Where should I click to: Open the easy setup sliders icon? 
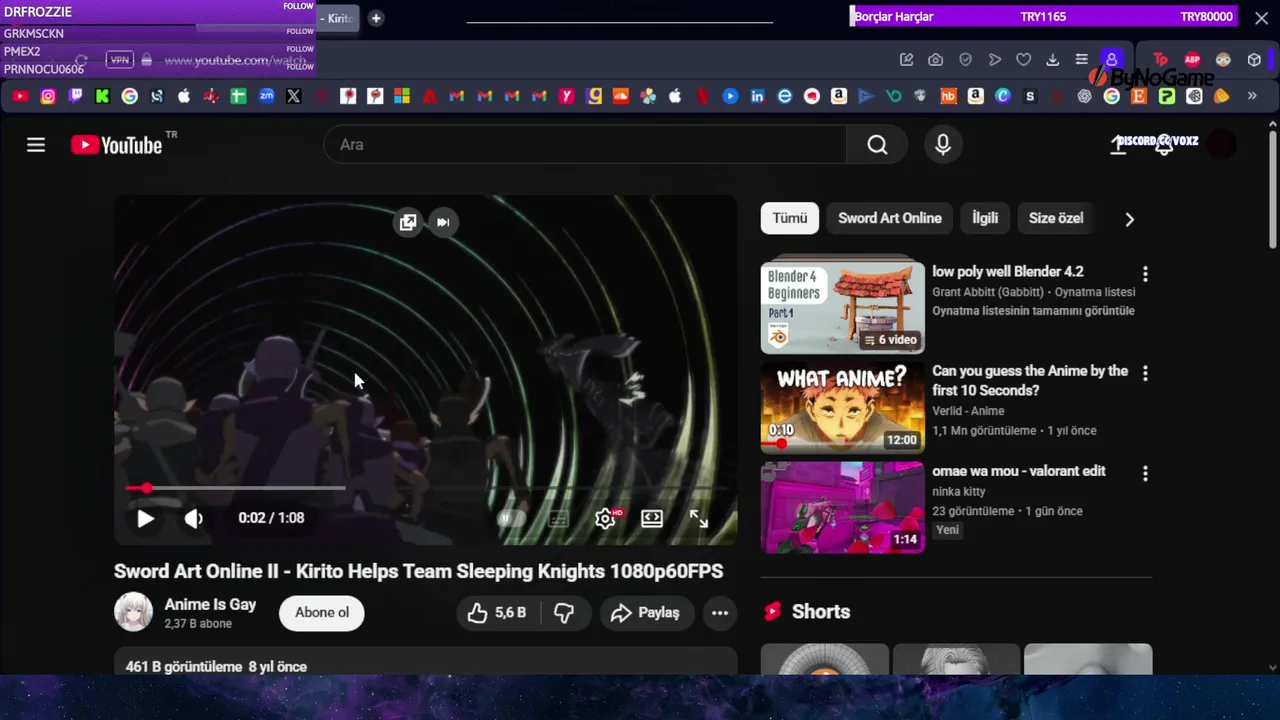[x=1082, y=60]
